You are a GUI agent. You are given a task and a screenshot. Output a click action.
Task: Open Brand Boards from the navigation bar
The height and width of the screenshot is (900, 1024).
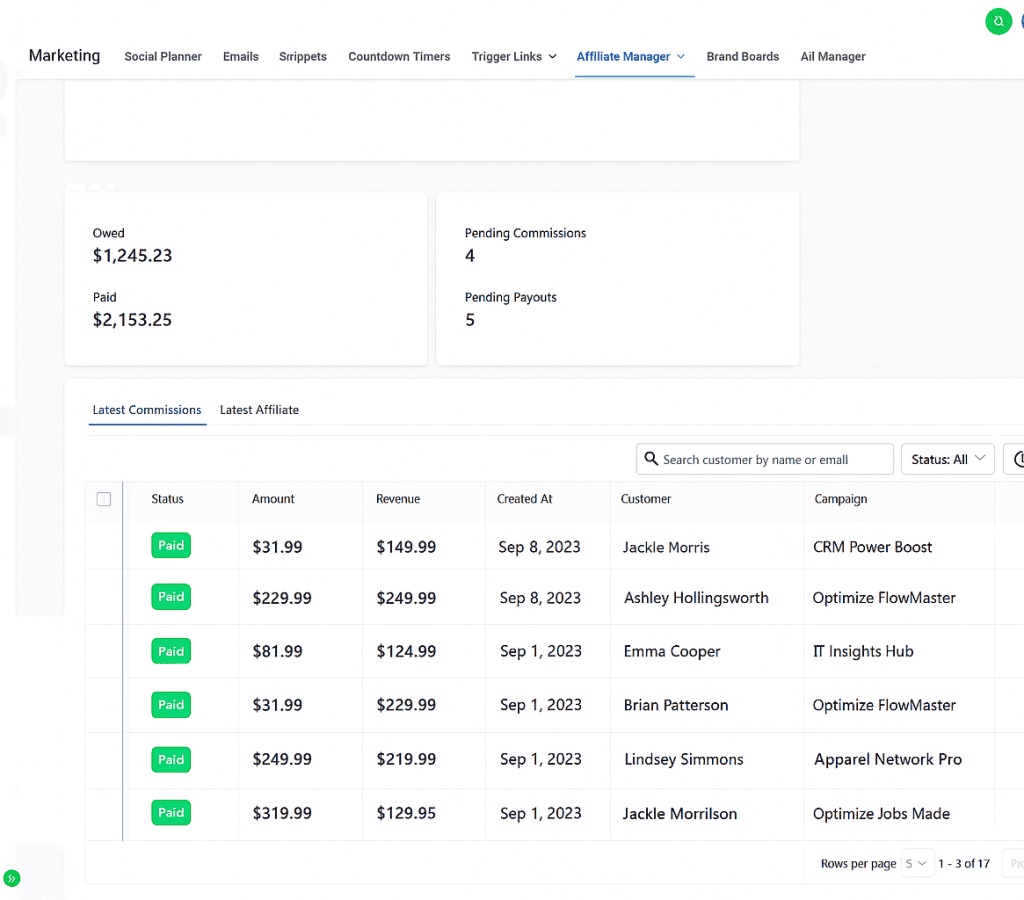pos(743,57)
